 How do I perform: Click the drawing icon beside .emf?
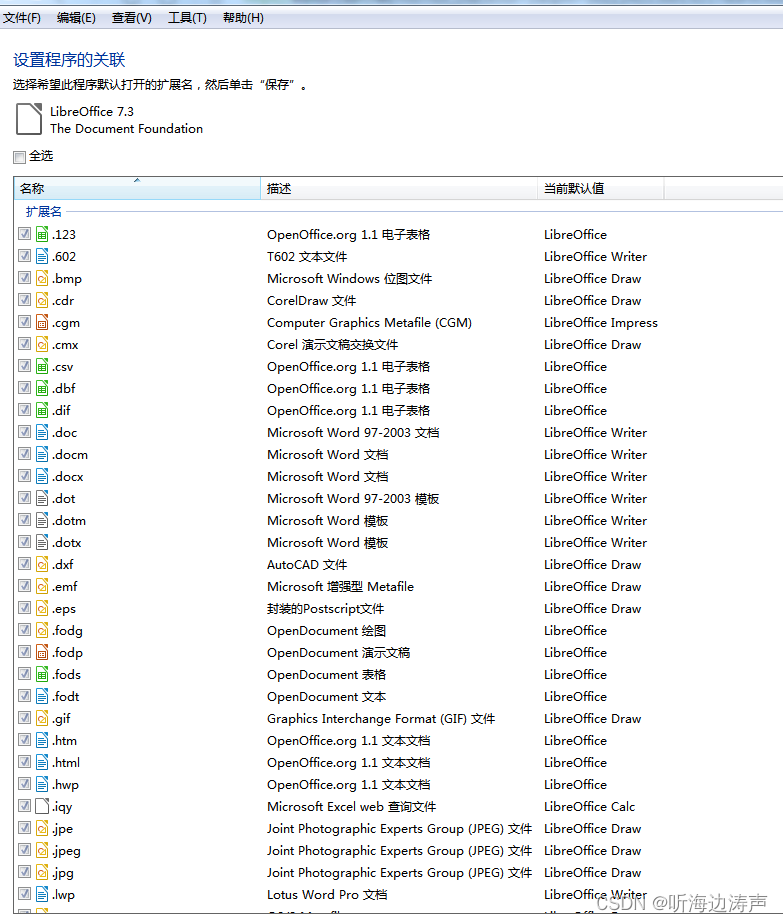click(42, 586)
